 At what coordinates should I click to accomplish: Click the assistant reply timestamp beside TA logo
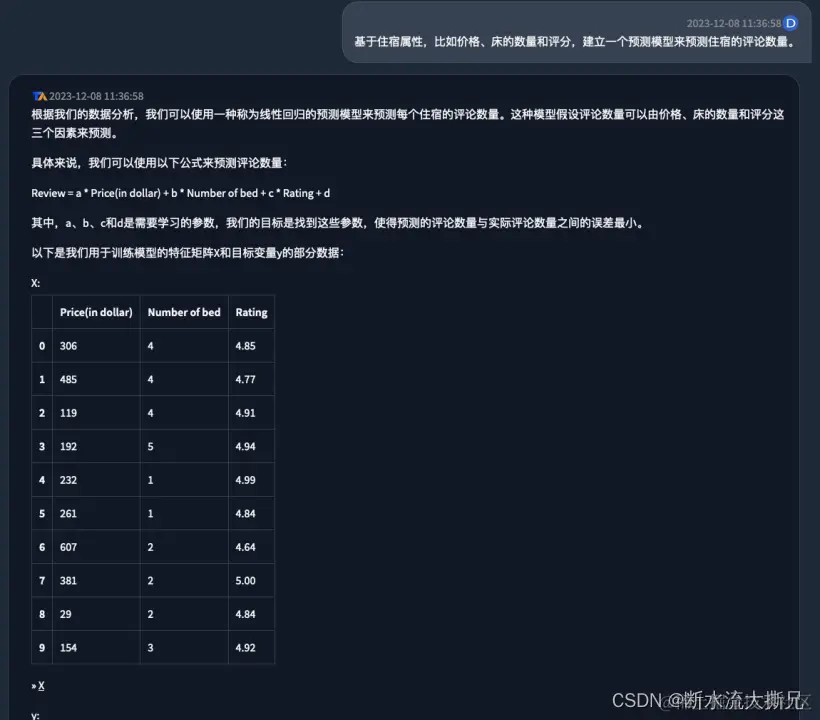pyautogui.click(x=96, y=96)
